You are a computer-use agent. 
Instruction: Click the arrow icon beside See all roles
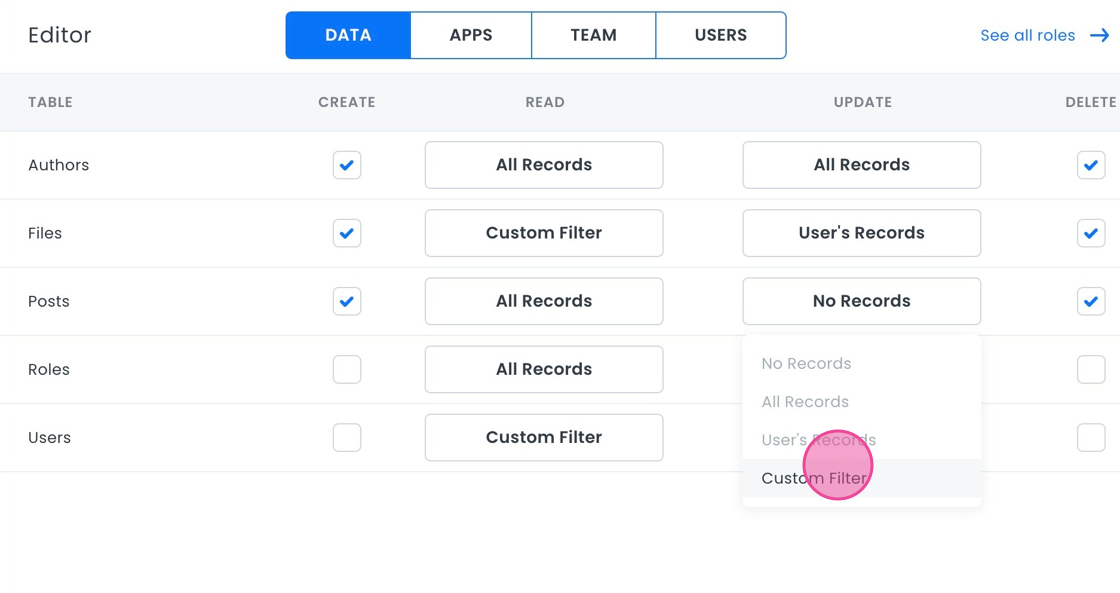[x=1099, y=35]
